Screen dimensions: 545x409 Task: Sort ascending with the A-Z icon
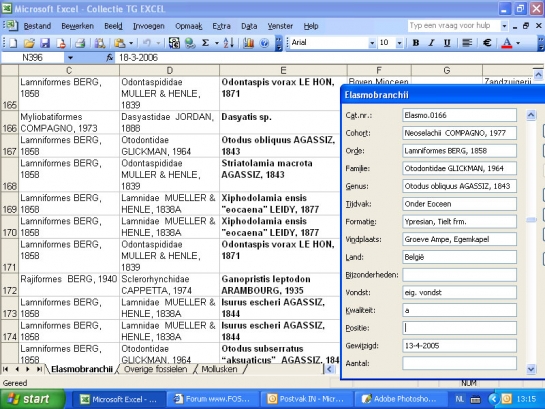(228, 43)
